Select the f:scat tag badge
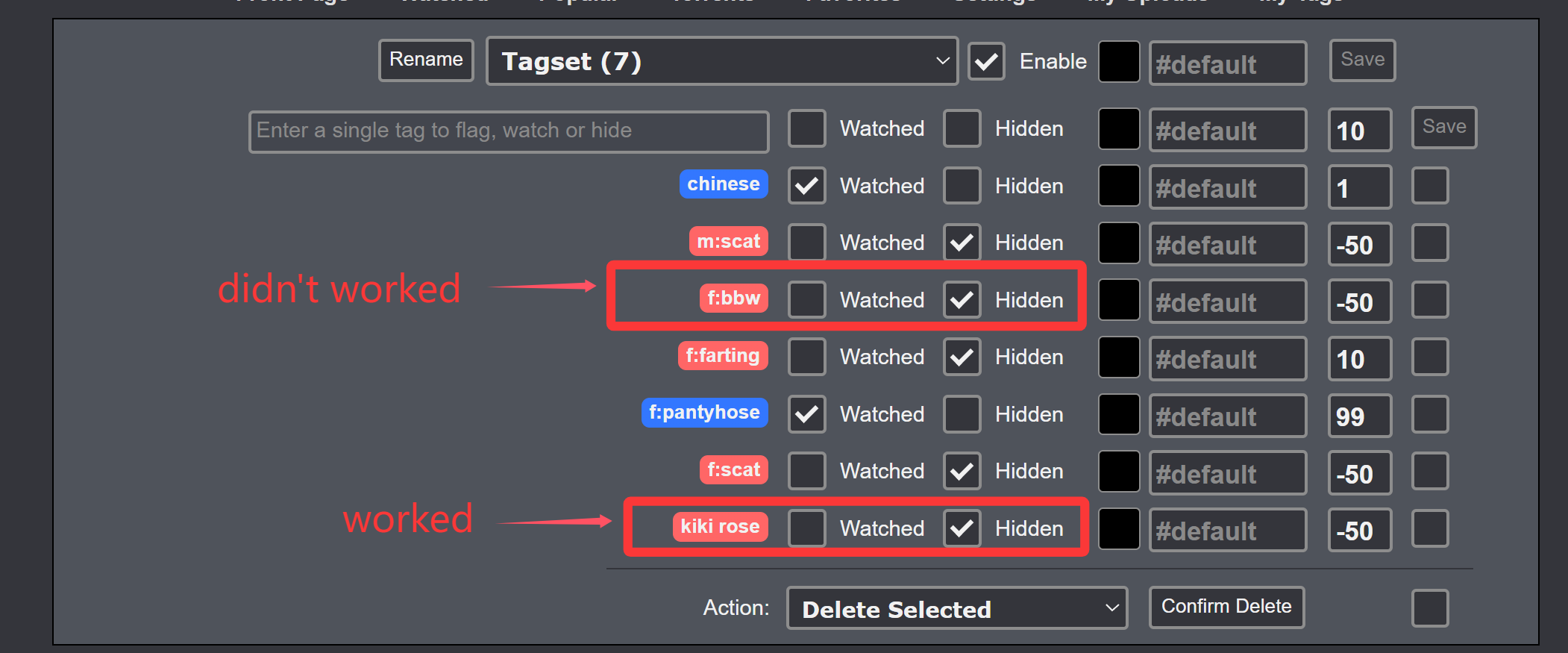Image resolution: width=1568 pixels, height=653 pixels. pos(733,470)
